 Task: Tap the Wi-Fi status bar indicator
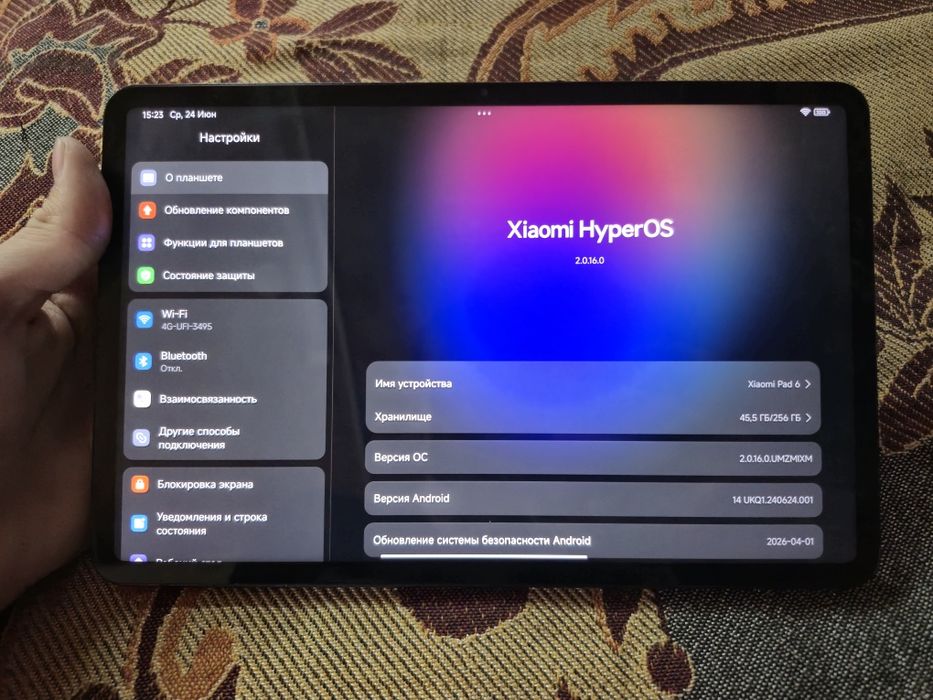(805, 112)
